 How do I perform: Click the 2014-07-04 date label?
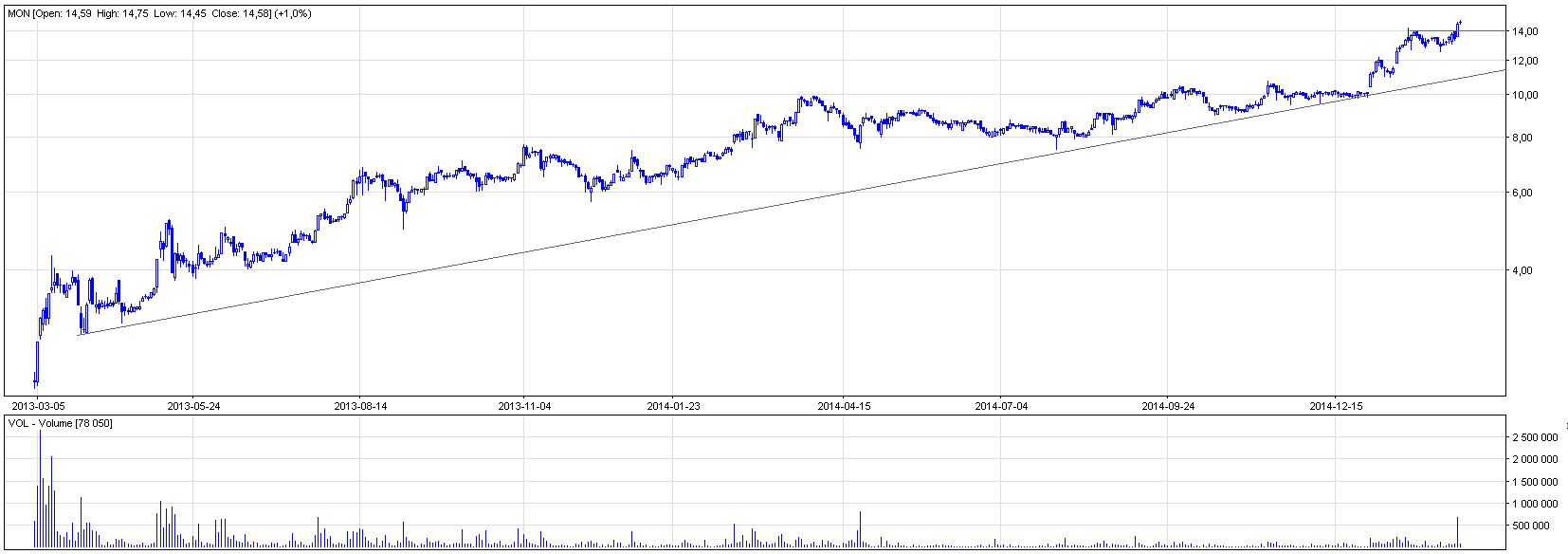point(1001,406)
